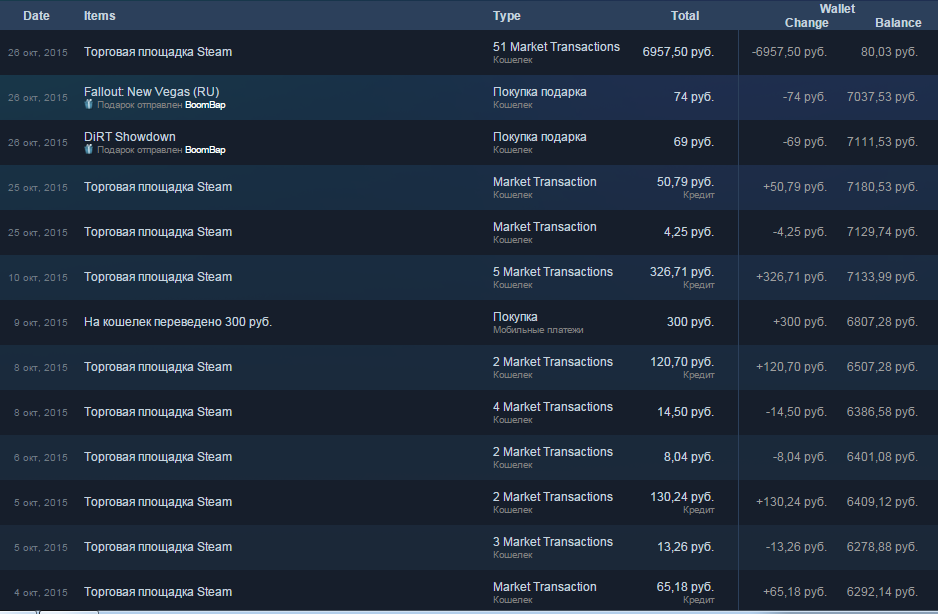Open the 4 Market Transactions entry
The image size is (938, 614).
pyautogui.click(x=553, y=407)
